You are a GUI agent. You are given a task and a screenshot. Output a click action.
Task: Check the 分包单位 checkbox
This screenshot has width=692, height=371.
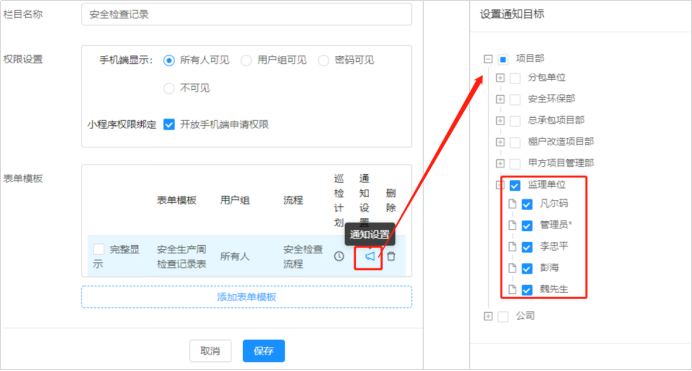coord(515,78)
